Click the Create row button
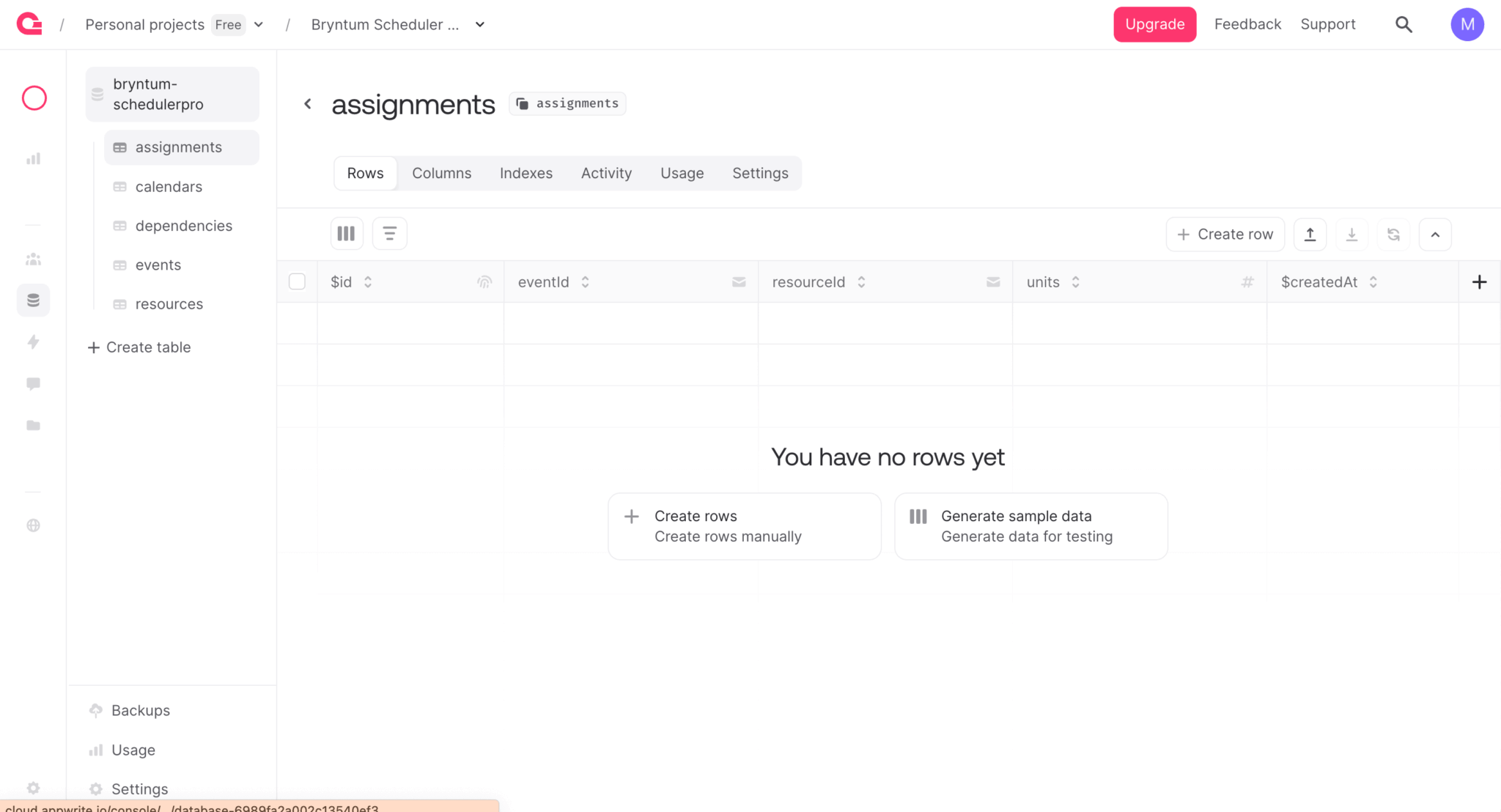This screenshot has height=812, width=1501. pyautogui.click(x=1225, y=235)
